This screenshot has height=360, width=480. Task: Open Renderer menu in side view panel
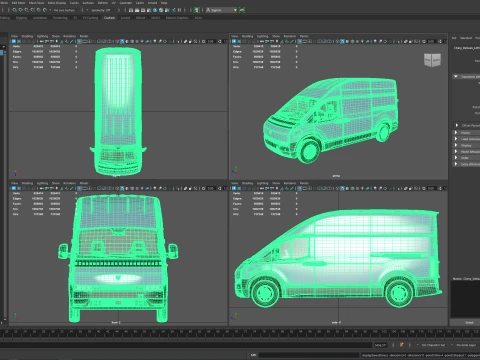click(290, 183)
